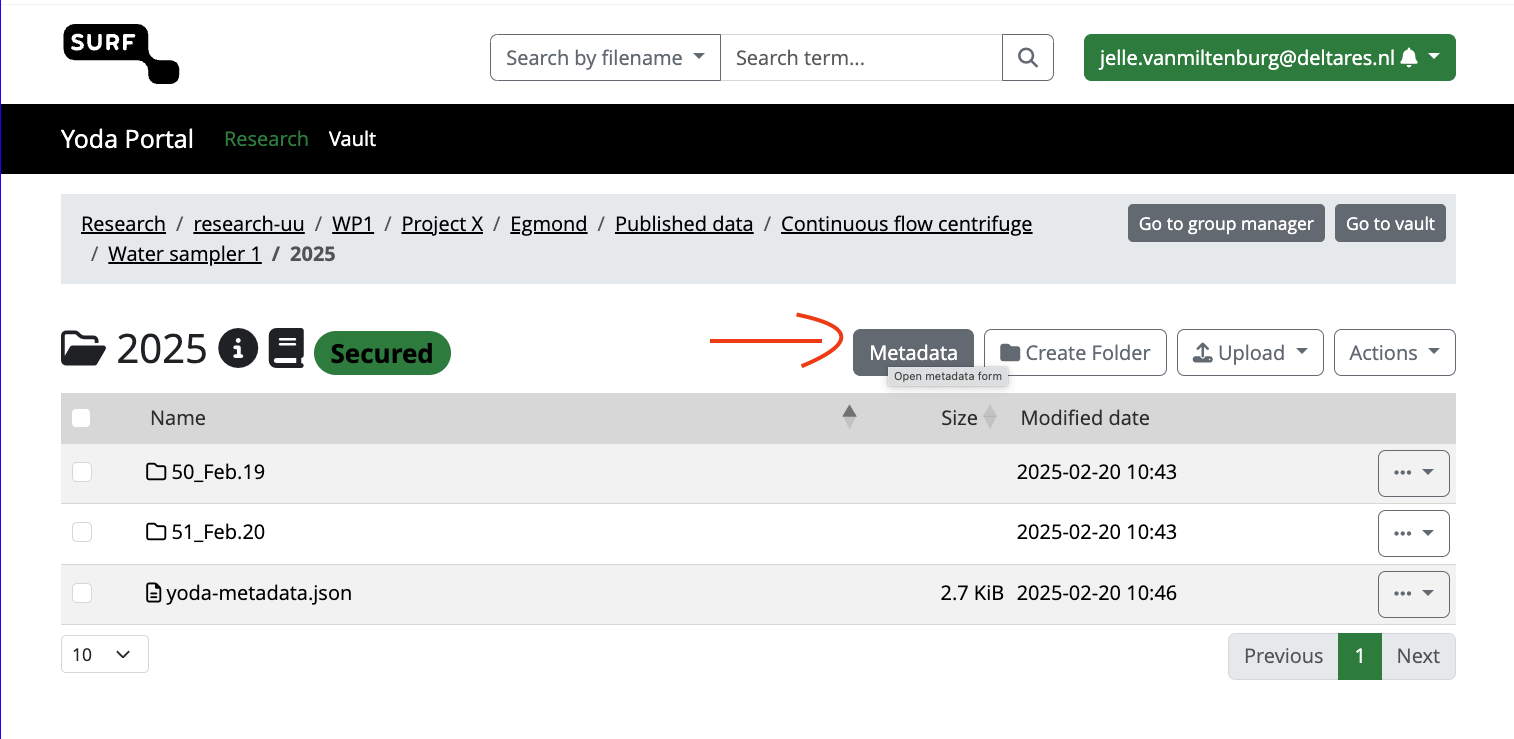Screen dimensions: 1514x739
Task: Expand the Search by filename dropdown
Action: pos(605,58)
